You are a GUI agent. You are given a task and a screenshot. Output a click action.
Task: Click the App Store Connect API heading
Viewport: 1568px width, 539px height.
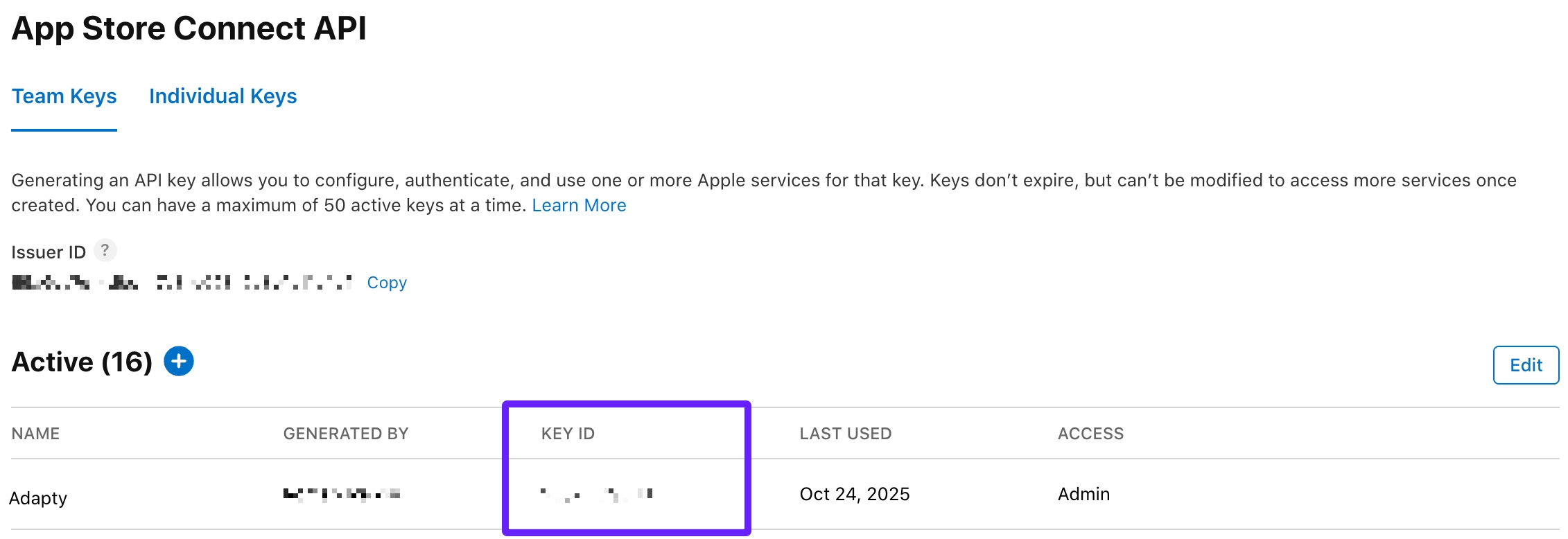pos(189,28)
